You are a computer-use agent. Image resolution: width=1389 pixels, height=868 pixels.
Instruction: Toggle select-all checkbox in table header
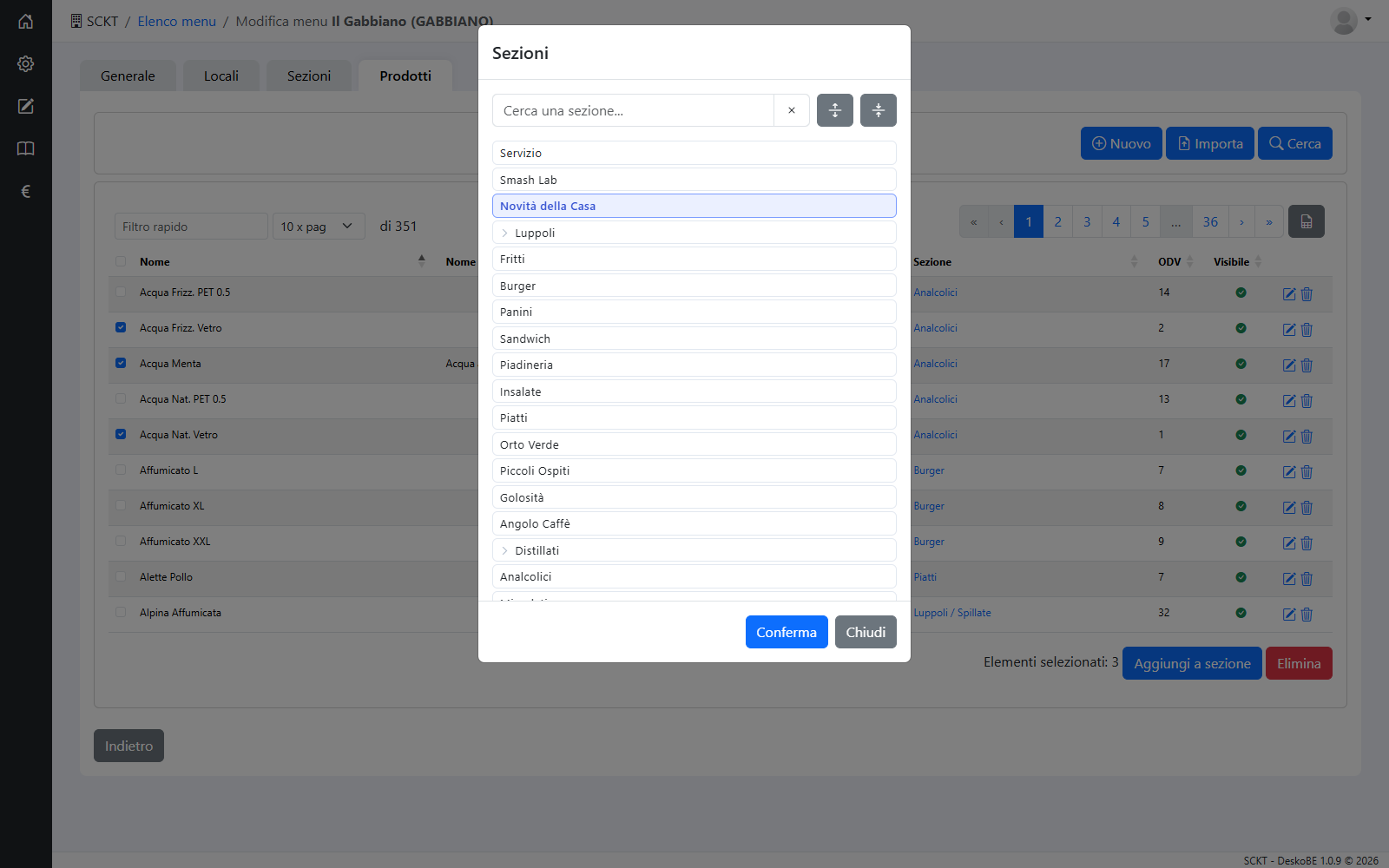pyautogui.click(x=121, y=261)
